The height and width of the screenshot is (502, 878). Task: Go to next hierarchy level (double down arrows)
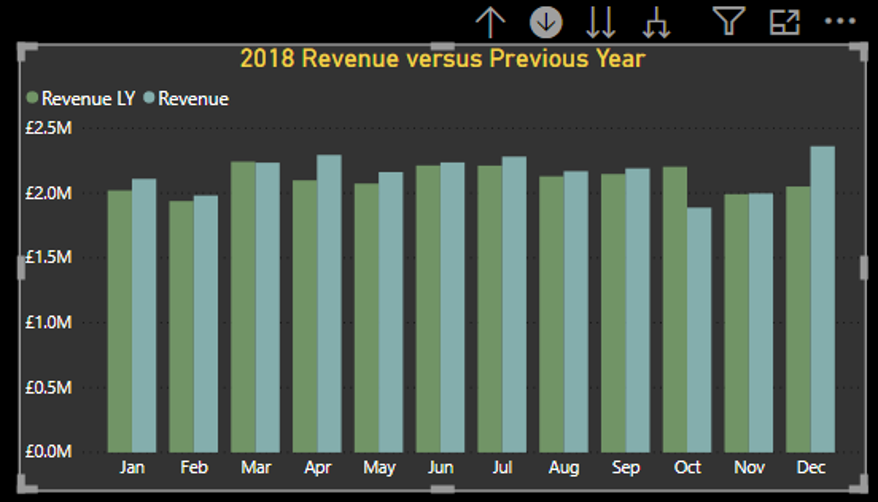(601, 21)
